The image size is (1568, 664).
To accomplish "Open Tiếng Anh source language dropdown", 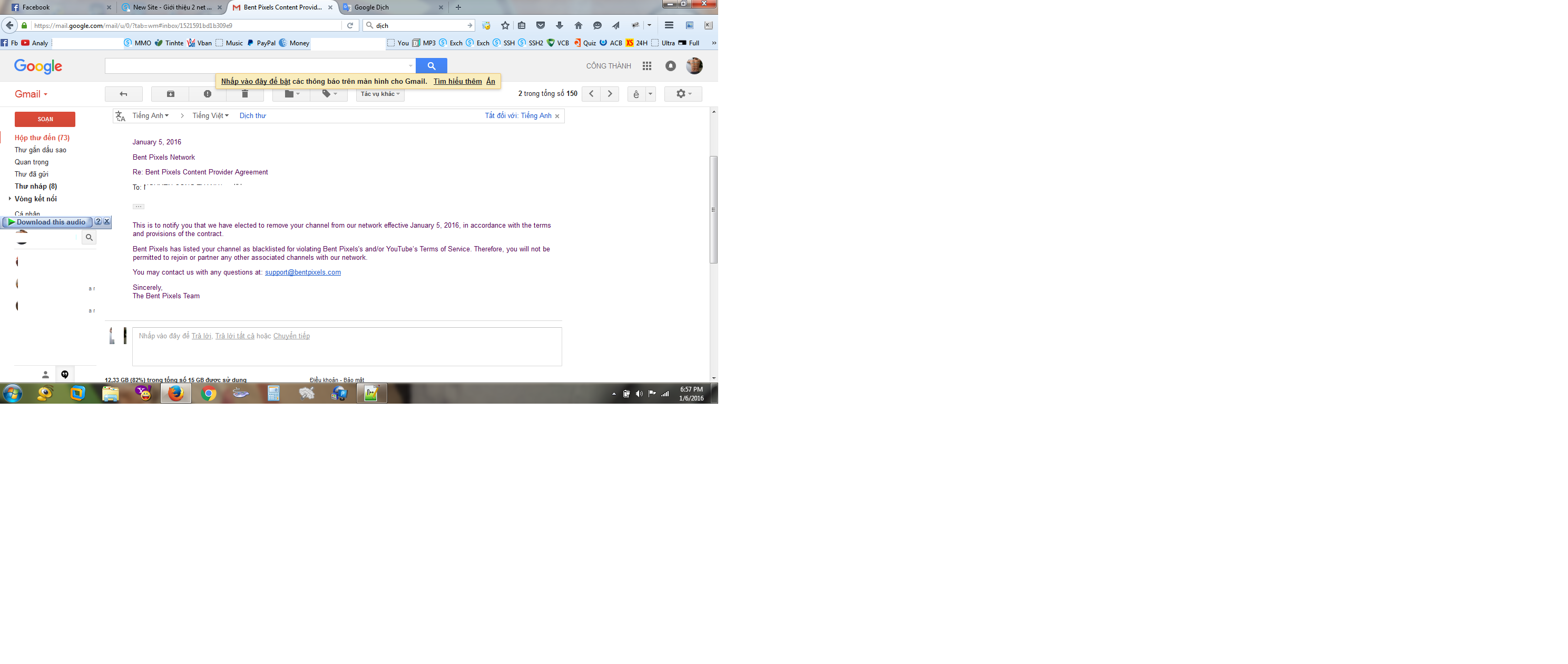I will [x=150, y=115].
